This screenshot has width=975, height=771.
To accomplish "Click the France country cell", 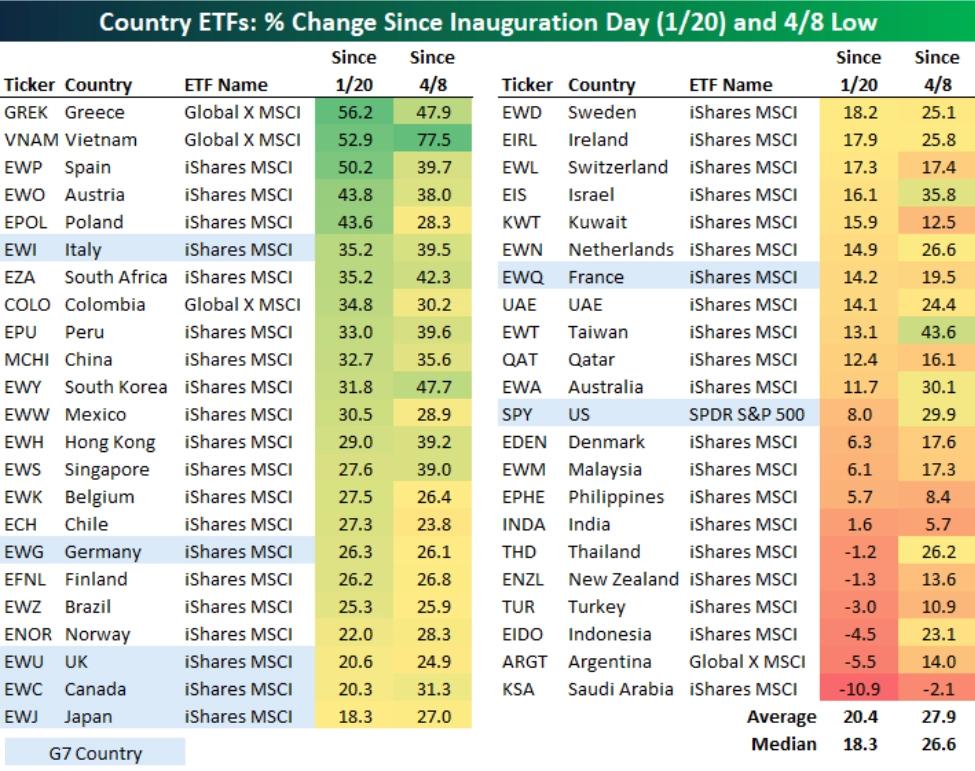I will [595, 277].
